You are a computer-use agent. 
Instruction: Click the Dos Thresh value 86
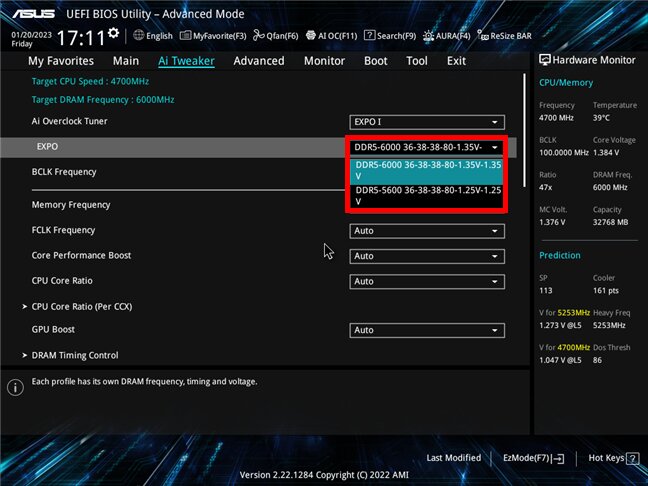coord(597,360)
